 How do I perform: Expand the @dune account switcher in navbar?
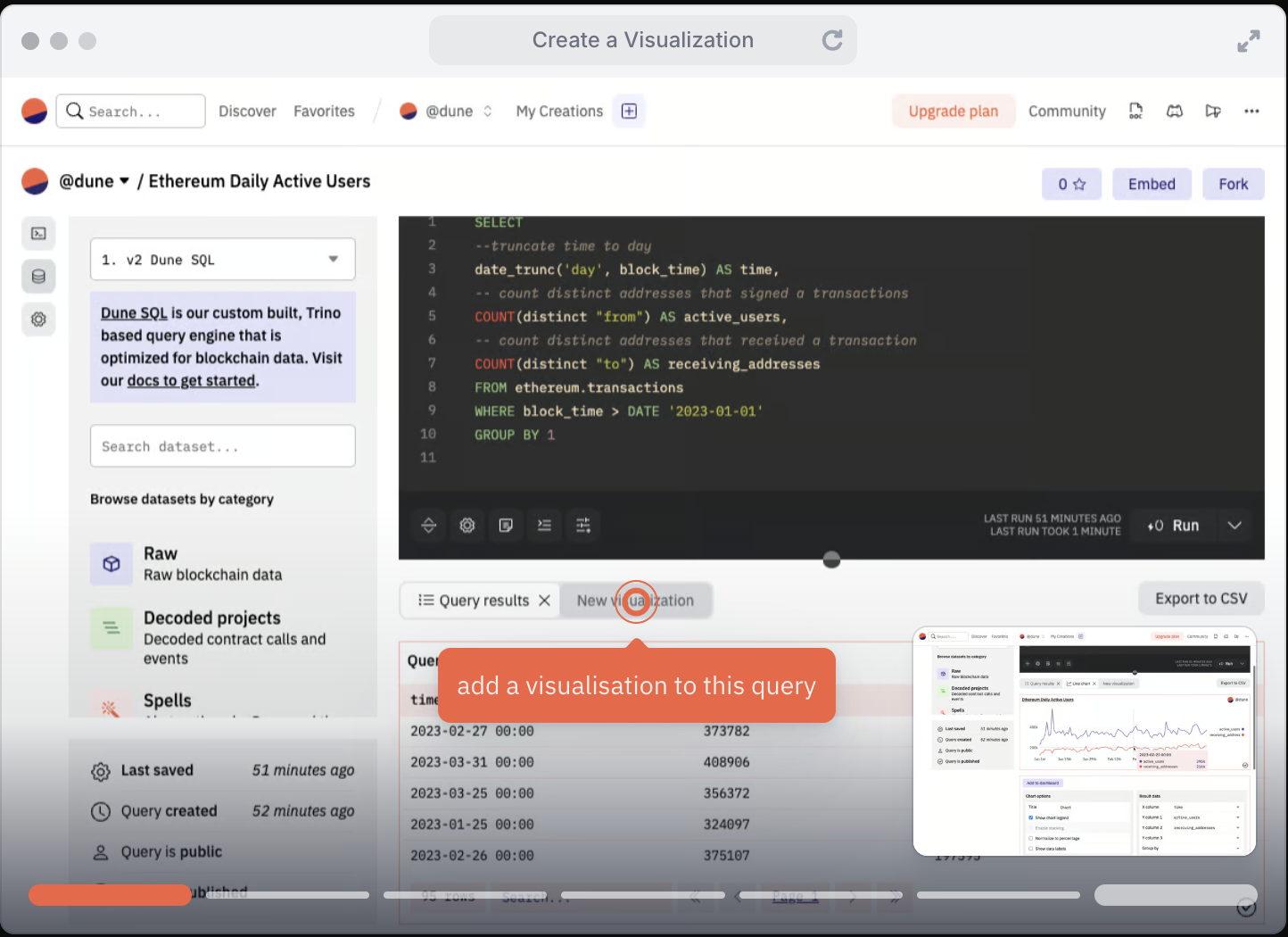pos(447,111)
